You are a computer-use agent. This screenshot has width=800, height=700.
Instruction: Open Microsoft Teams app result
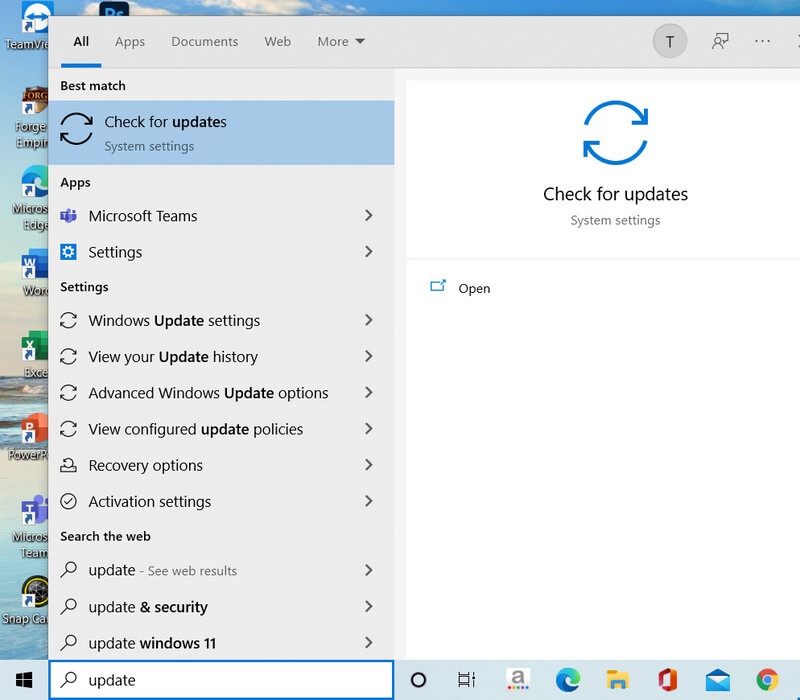pos(221,216)
